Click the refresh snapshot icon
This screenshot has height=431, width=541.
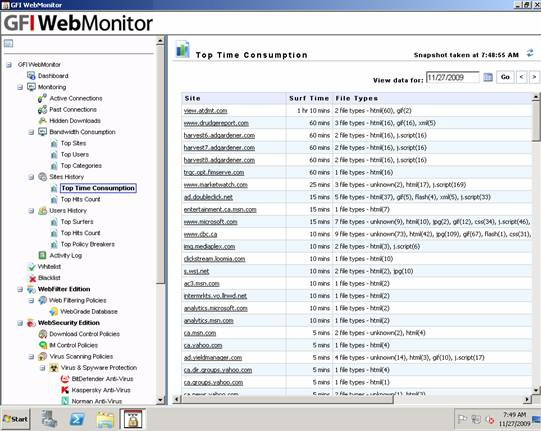pyautogui.click(x=530, y=53)
